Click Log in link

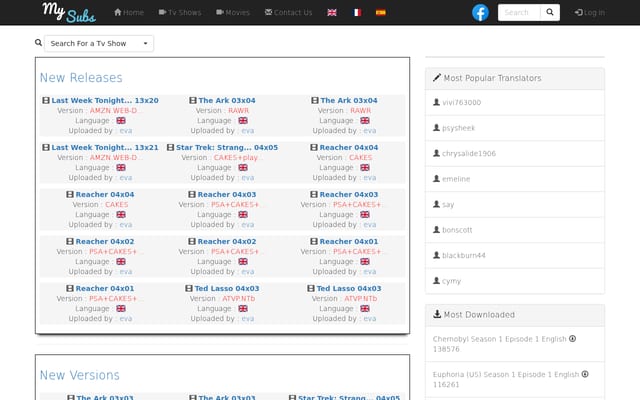point(590,13)
